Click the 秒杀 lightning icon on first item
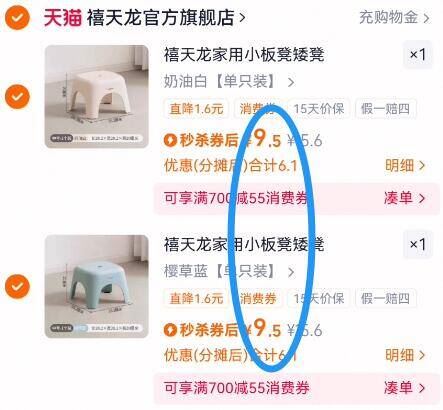Viewport: 443px width, 410px height. click(x=170, y=140)
